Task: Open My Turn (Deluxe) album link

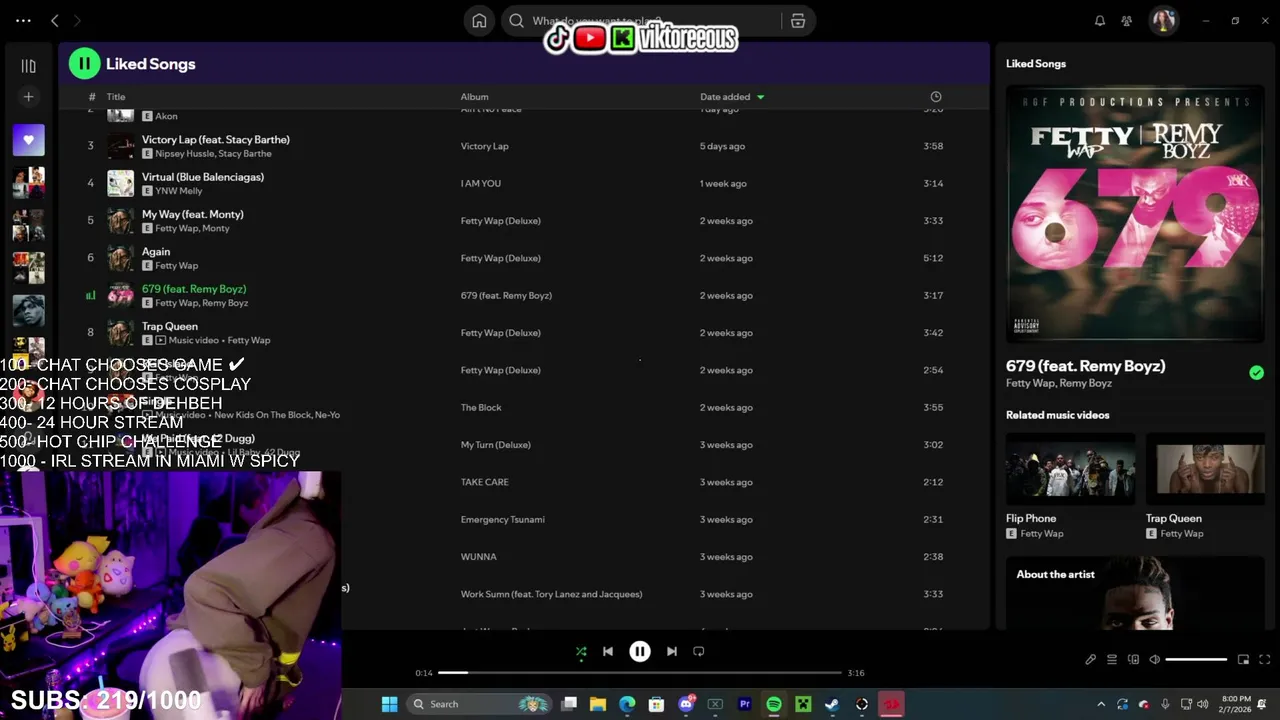Action: coord(495,445)
